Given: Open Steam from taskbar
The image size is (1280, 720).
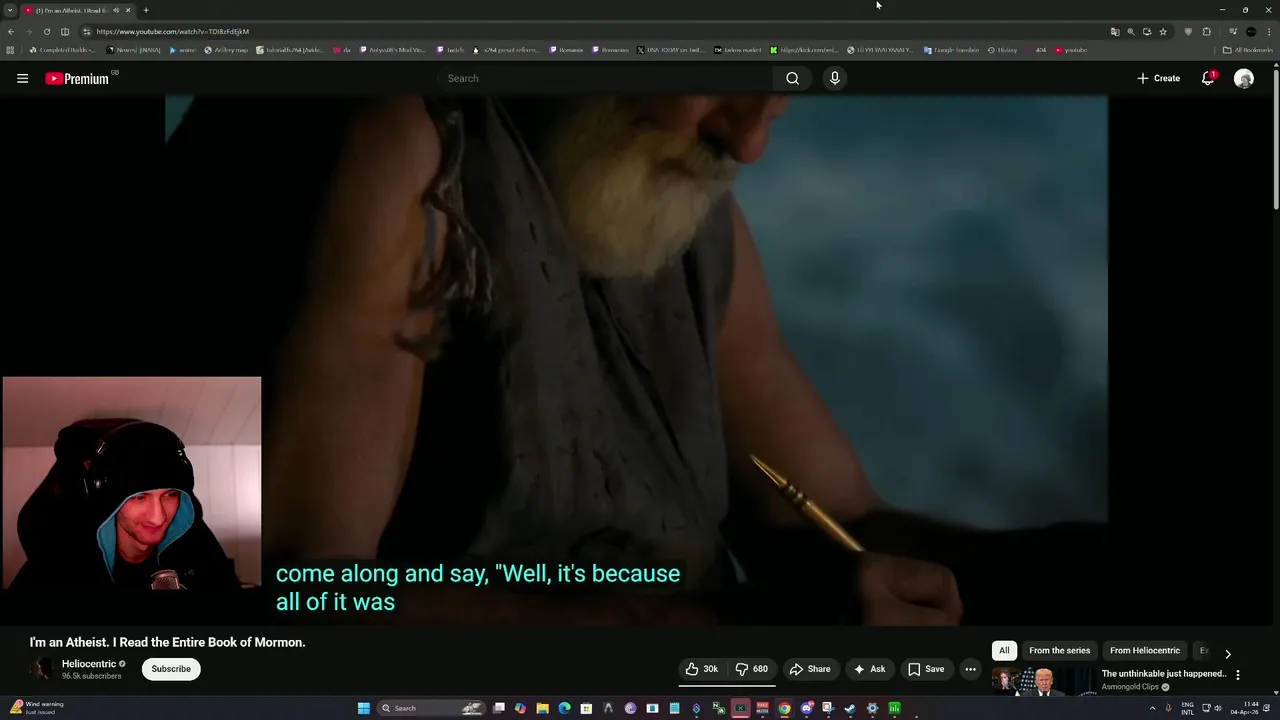Looking at the screenshot, I should [x=850, y=708].
